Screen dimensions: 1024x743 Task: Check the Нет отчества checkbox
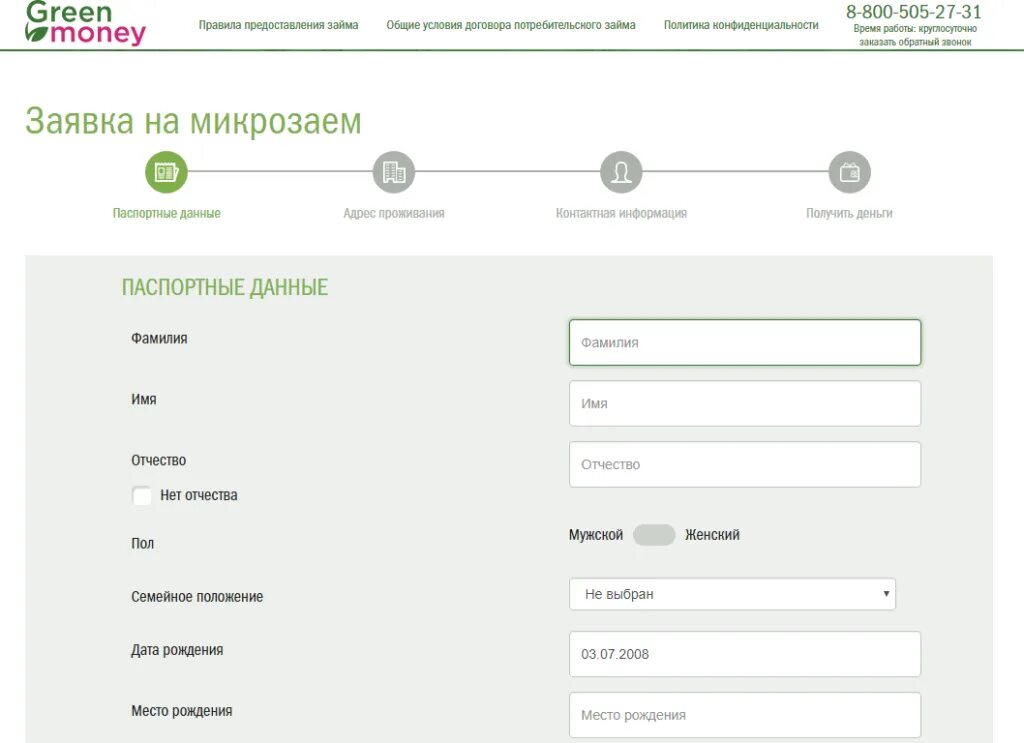[140, 495]
